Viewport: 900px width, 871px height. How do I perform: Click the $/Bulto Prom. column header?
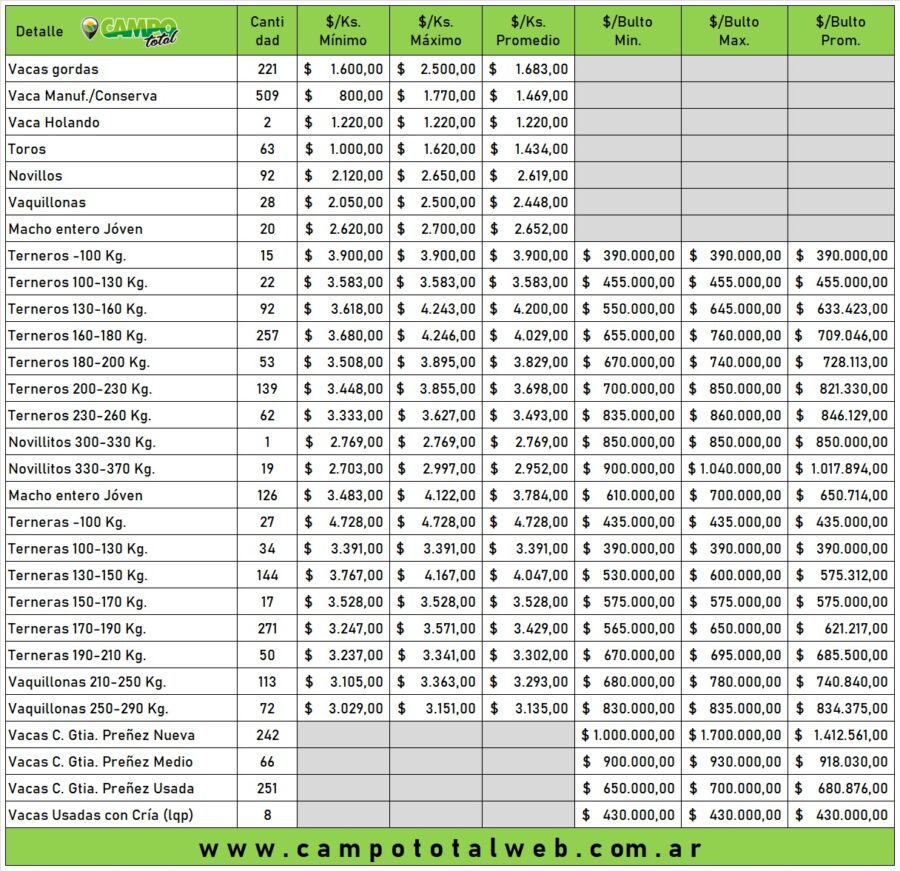[x=841, y=31]
